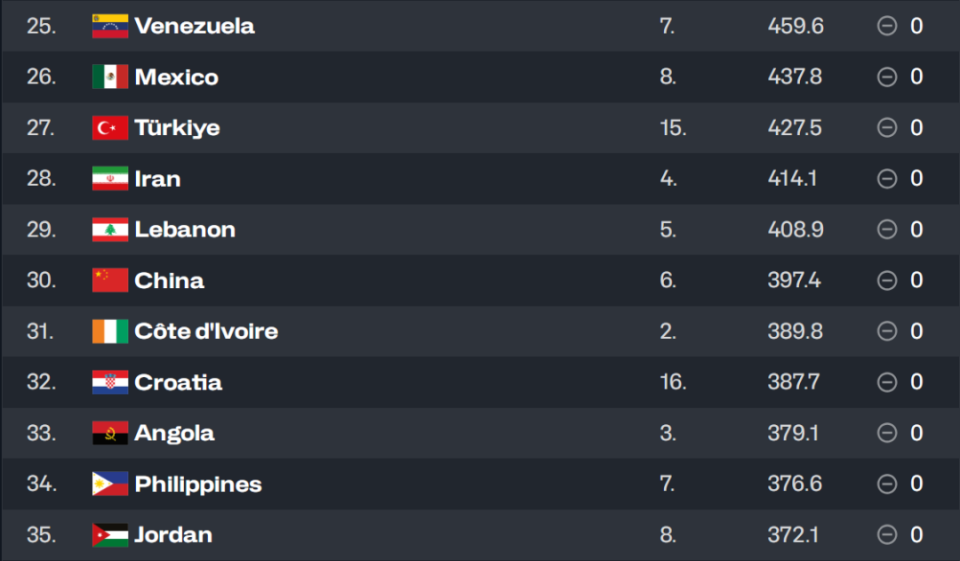
Task: Click the Croatia flag icon
Action: coord(110,382)
